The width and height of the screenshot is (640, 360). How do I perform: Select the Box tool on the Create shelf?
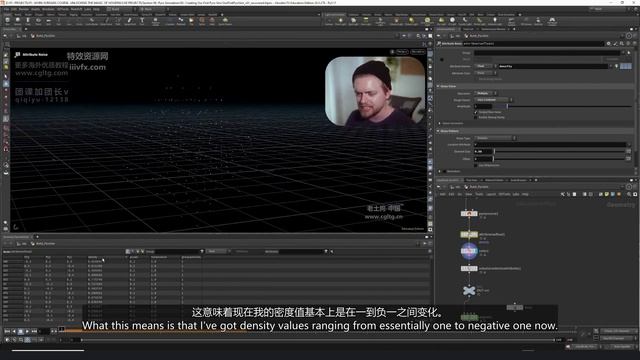point(7,21)
